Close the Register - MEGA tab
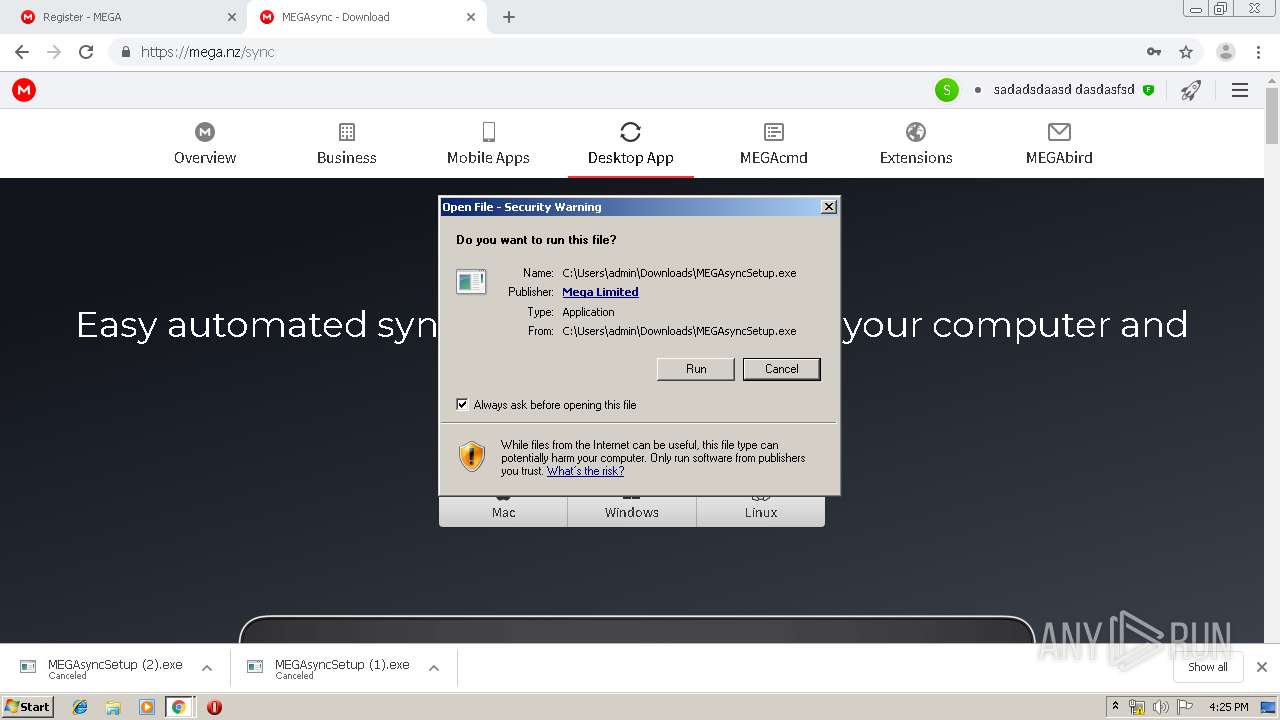1280x720 pixels. [231, 17]
